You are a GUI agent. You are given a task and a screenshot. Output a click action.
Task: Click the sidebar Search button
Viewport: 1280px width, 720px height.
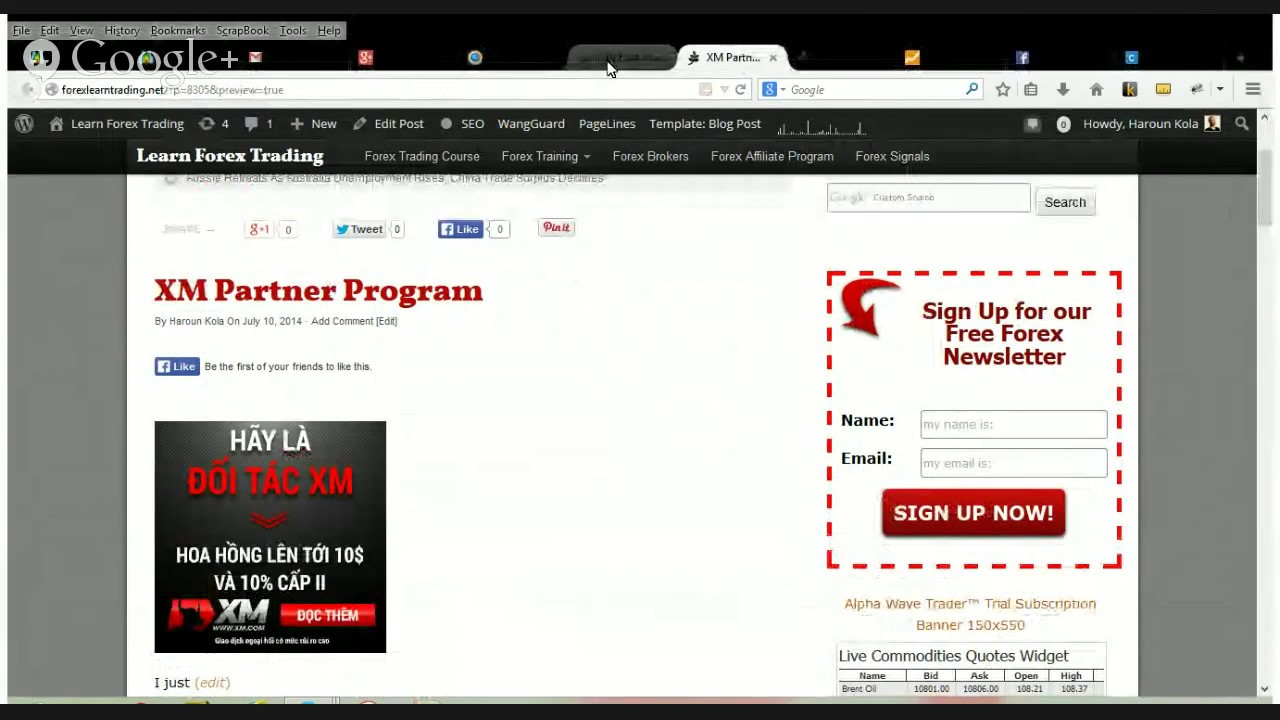point(1065,202)
